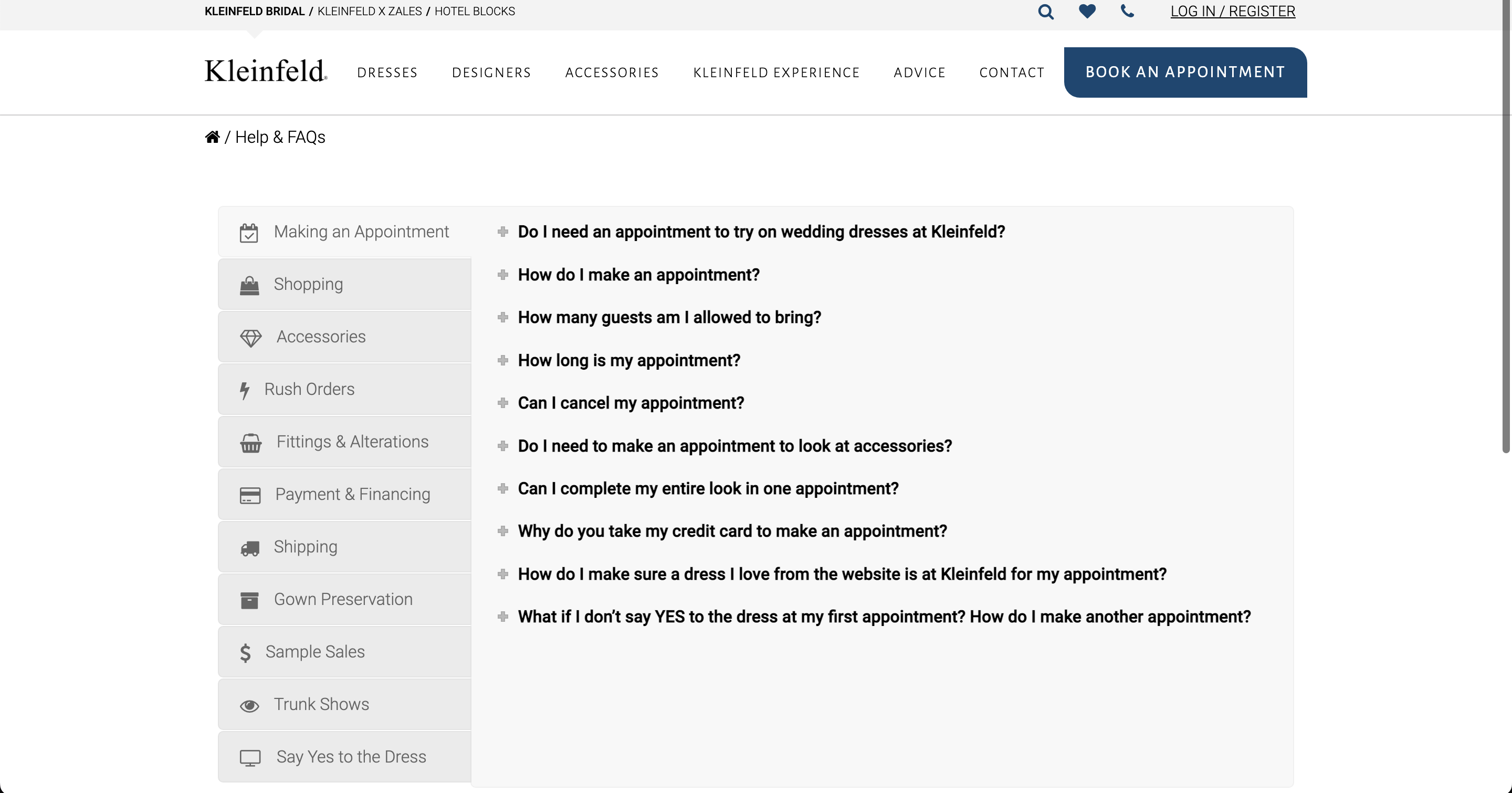Click the Accessories diamond icon
Screen dimensions: 1512x793
251,337
